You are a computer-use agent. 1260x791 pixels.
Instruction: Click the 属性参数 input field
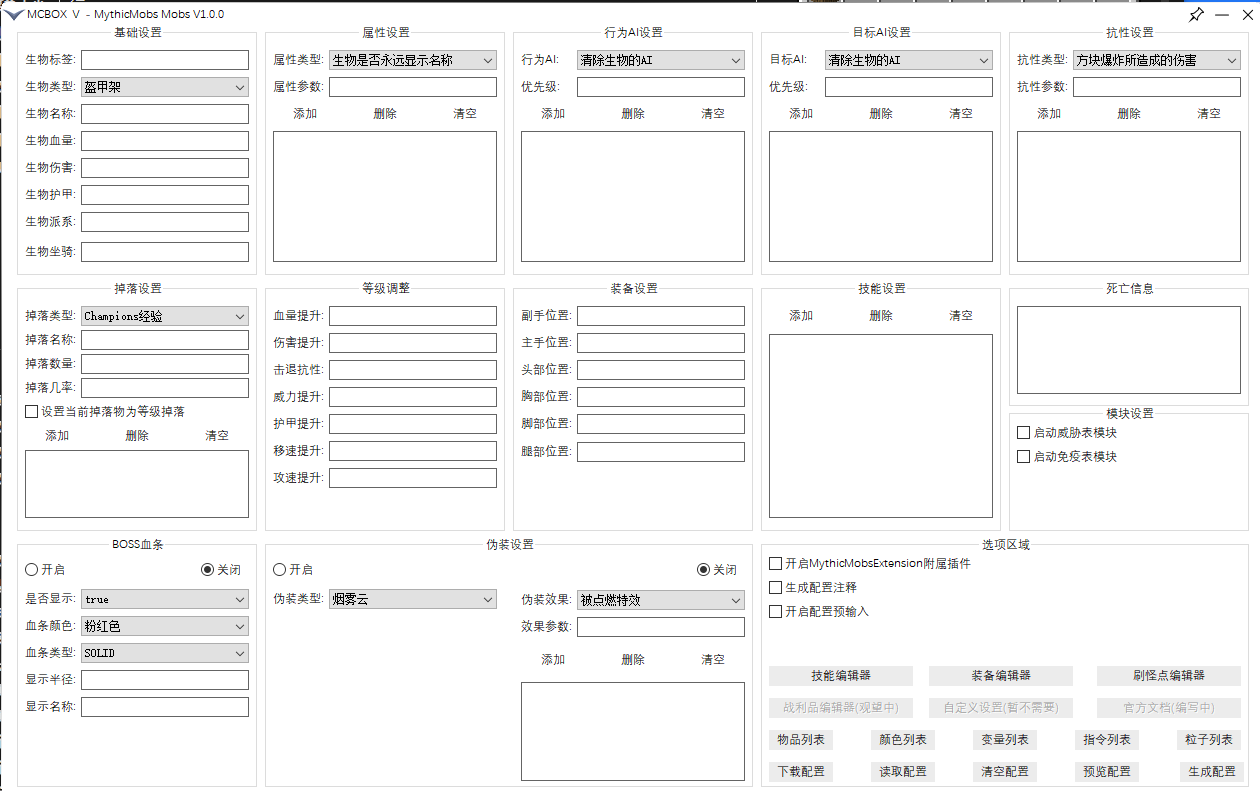pyautogui.click(x=413, y=87)
